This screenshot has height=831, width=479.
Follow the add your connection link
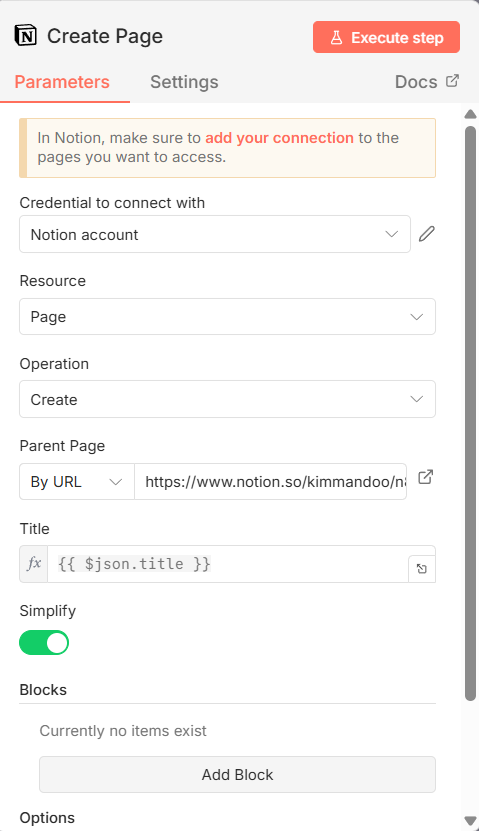[279, 138]
